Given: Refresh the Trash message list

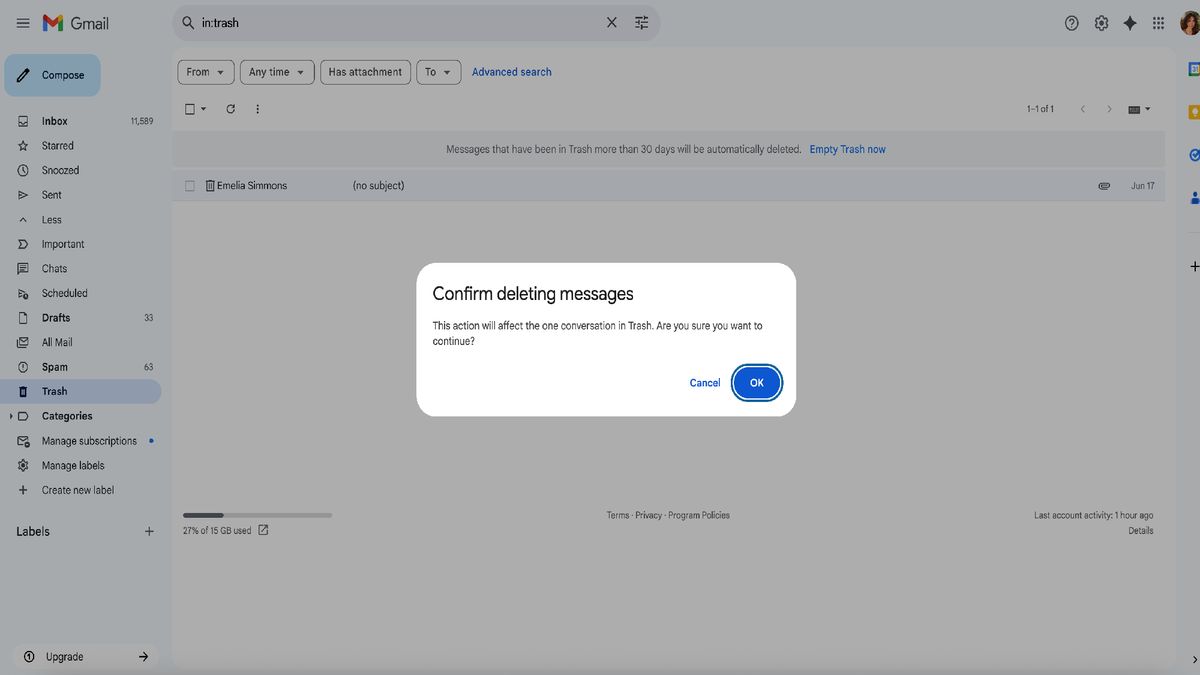Looking at the screenshot, I should (x=230, y=108).
